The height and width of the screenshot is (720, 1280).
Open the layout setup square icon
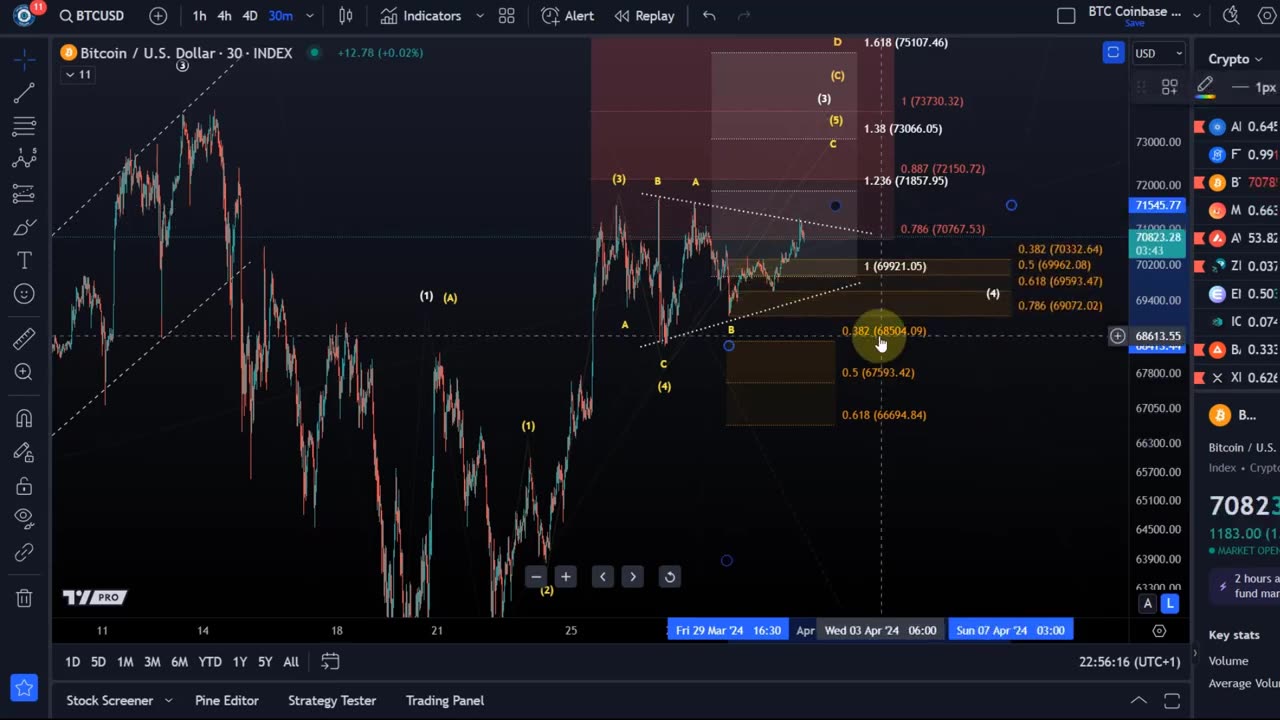(x=1066, y=16)
